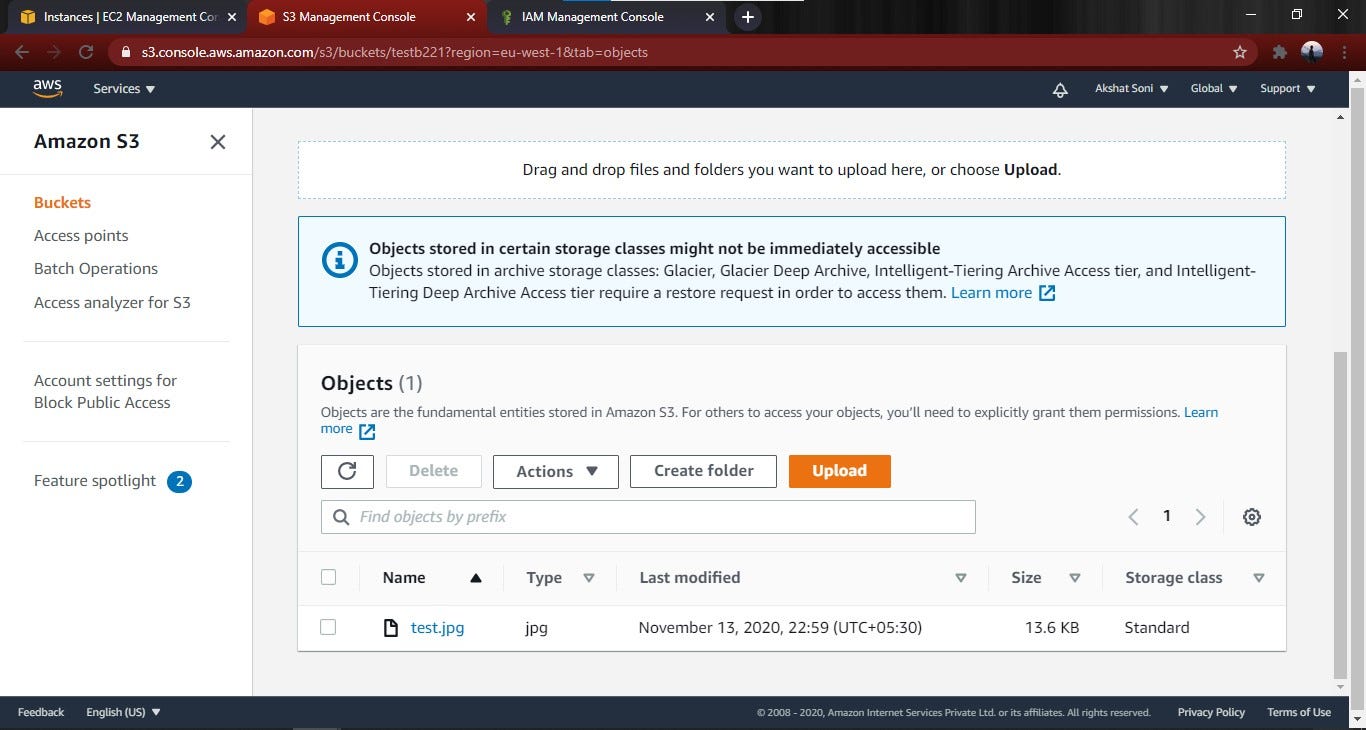Image resolution: width=1366 pixels, height=730 pixels.
Task: Open Batch Operations in sidebar
Action: point(96,269)
